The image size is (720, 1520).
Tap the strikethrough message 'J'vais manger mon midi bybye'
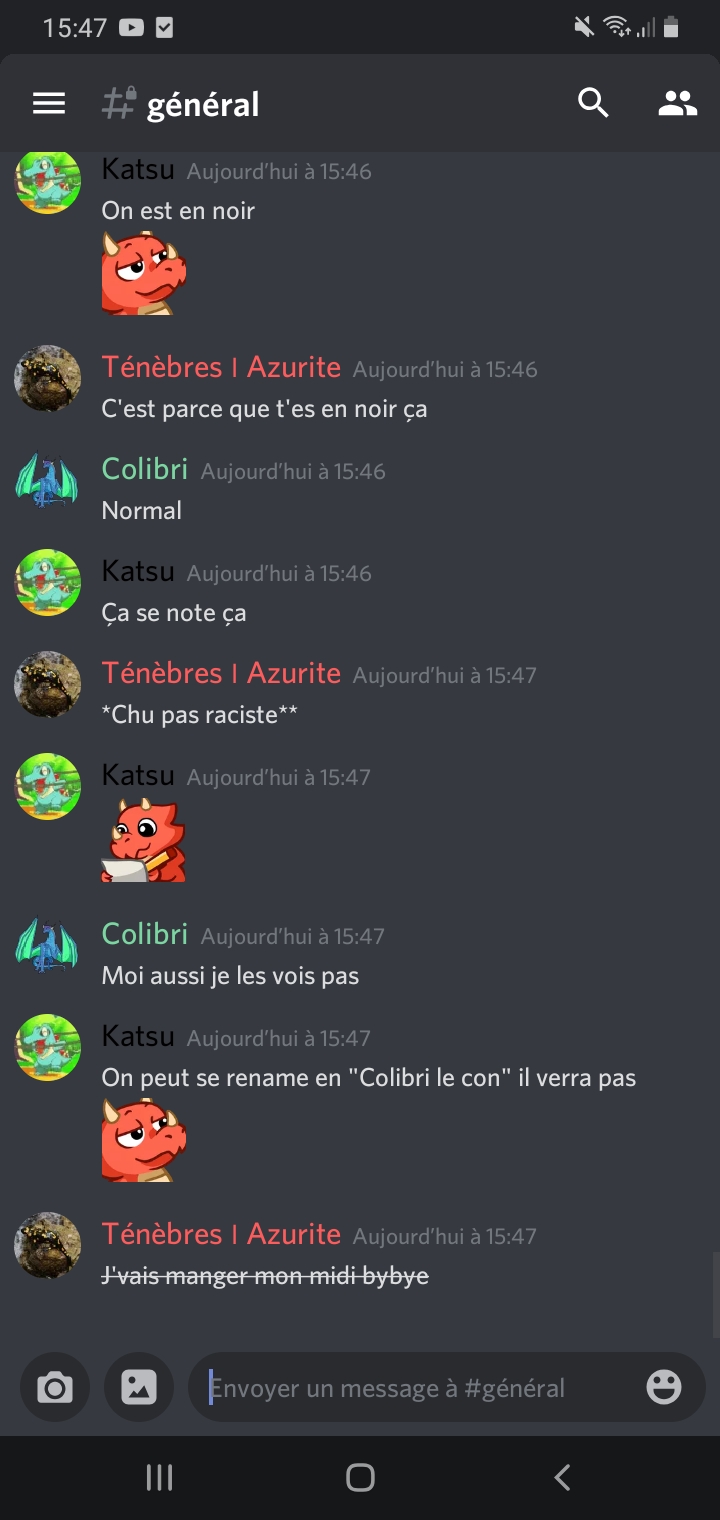[265, 1276]
